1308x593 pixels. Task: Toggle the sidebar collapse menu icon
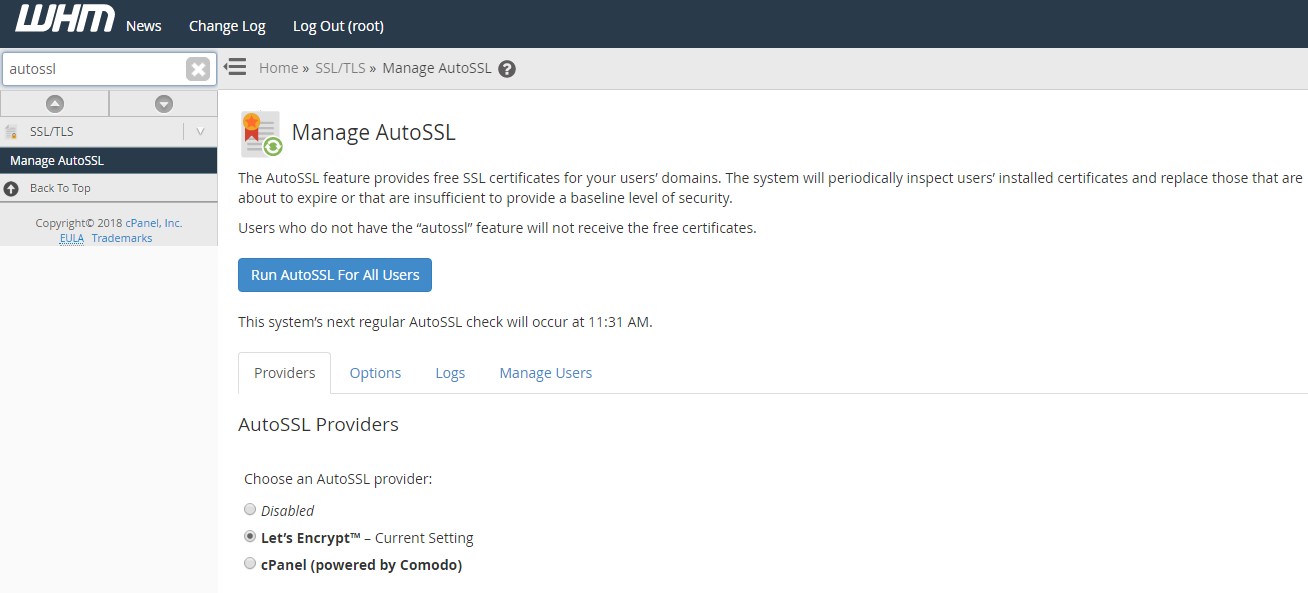235,67
